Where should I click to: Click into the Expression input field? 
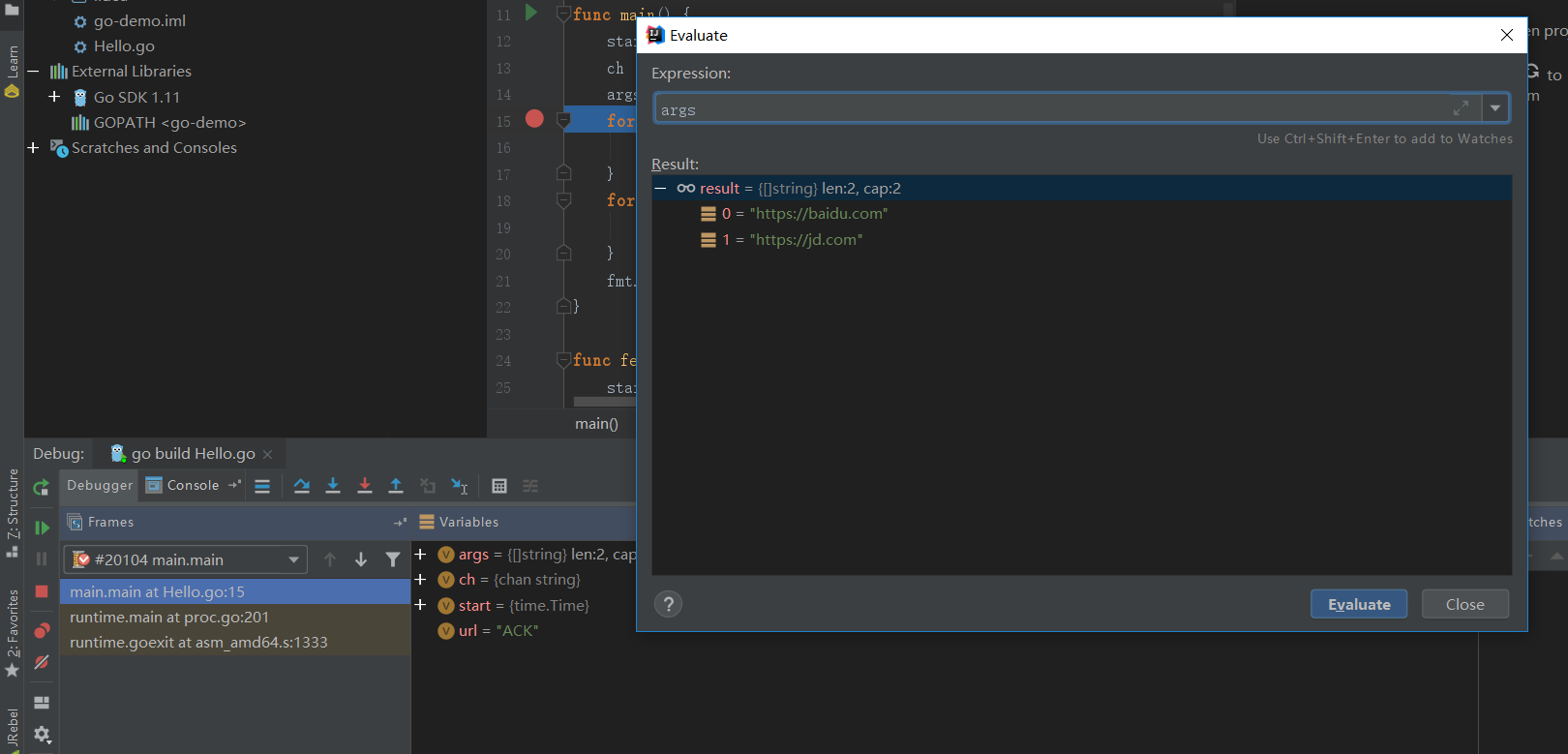pyautogui.click(x=1053, y=108)
